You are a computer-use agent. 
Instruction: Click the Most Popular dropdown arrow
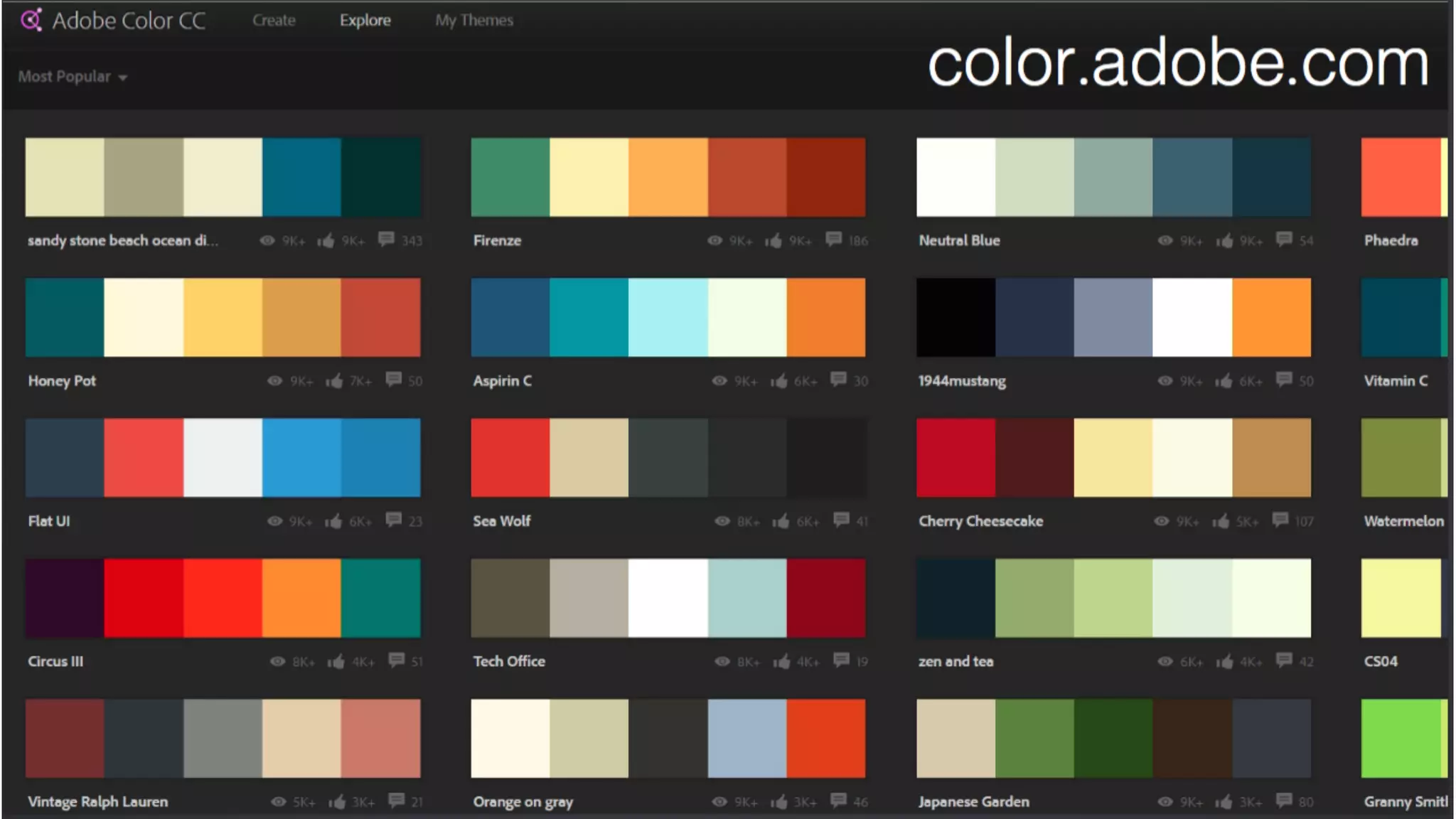tap(123, 77)
